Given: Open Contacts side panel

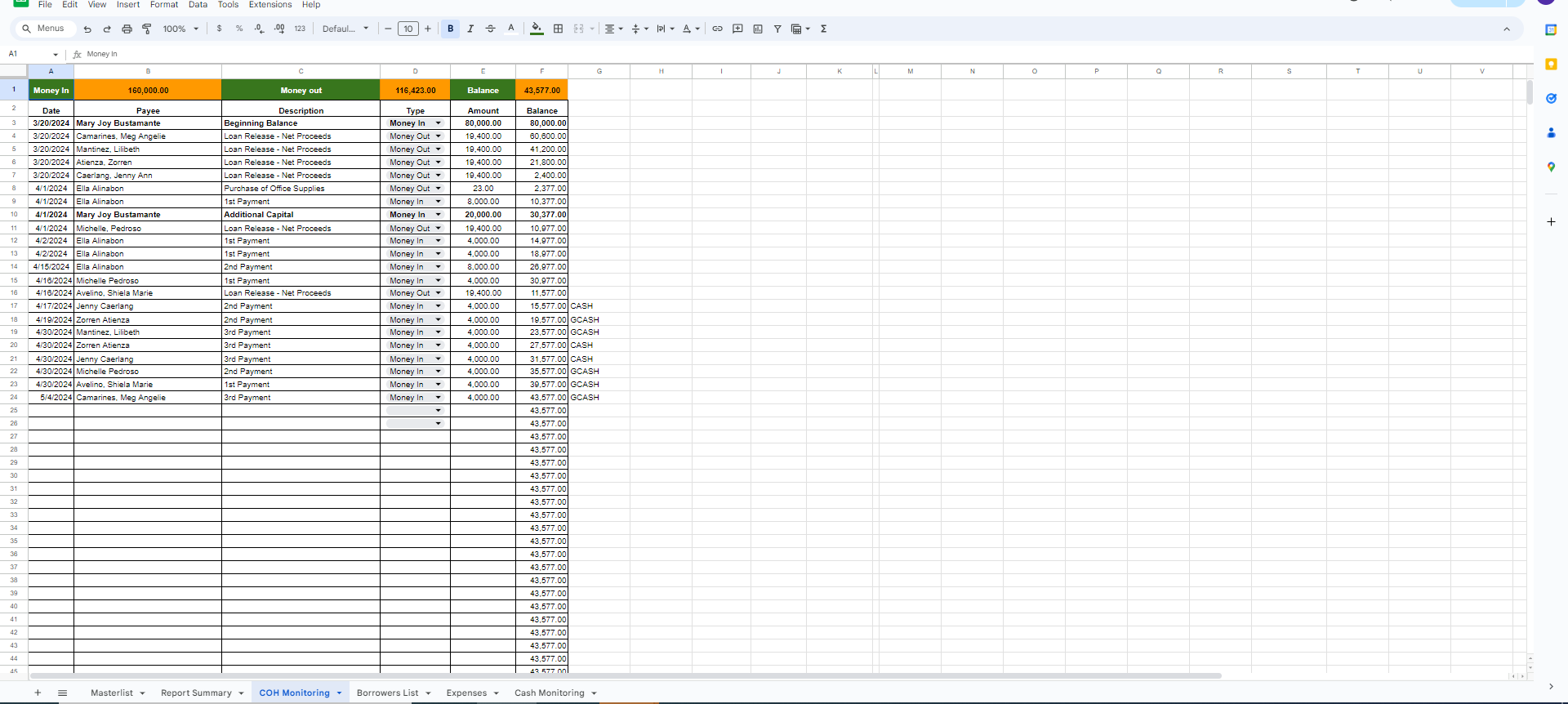Looking at the screenshot, I should (x=1551, y=132).
